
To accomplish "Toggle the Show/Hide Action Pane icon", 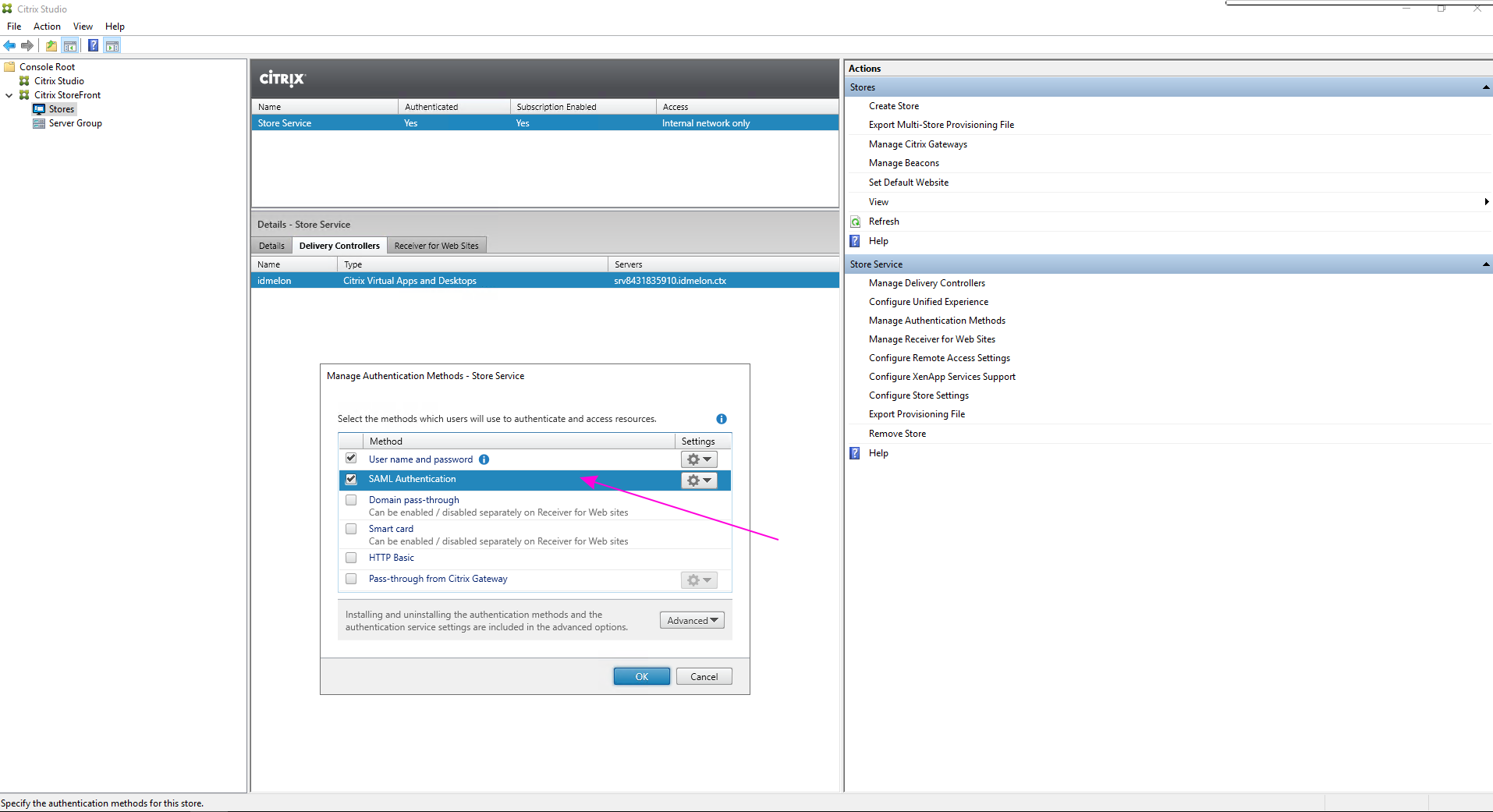I will pos(112,45).
